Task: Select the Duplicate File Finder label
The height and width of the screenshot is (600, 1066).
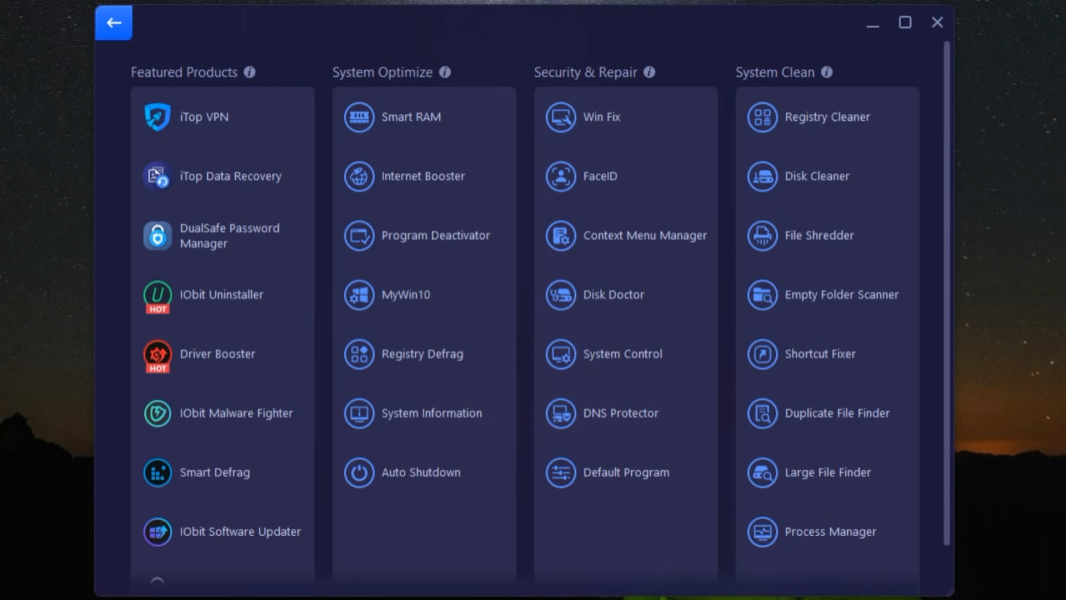Action: pos(837,413)
